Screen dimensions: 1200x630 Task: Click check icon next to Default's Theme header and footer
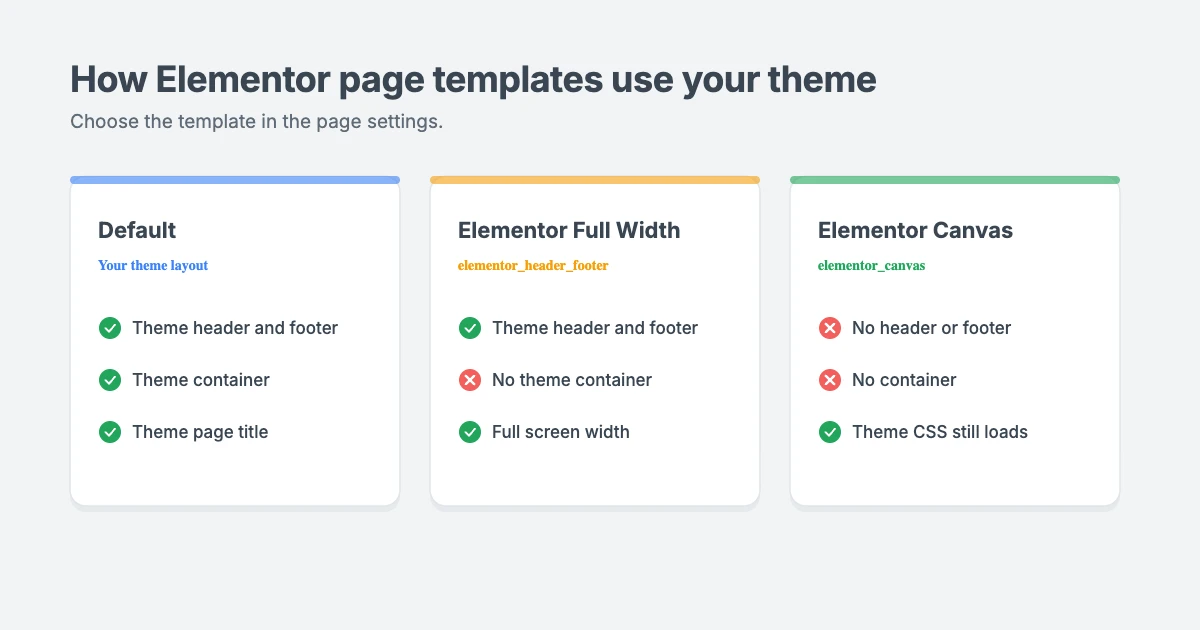[110, 328]
